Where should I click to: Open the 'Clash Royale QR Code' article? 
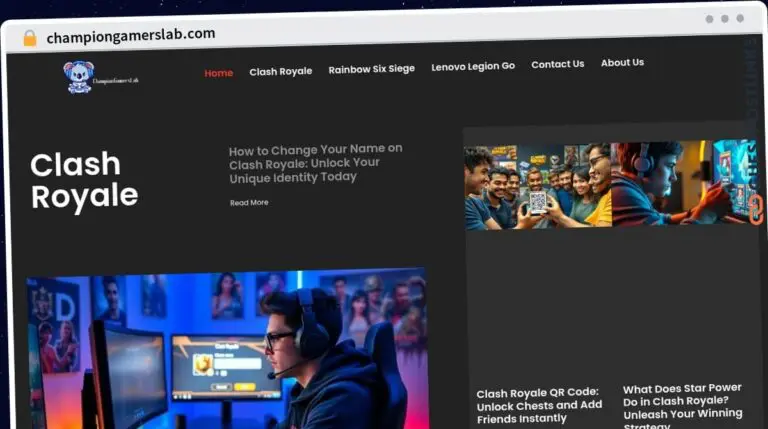pyautogui.click(x=539, y=405)
